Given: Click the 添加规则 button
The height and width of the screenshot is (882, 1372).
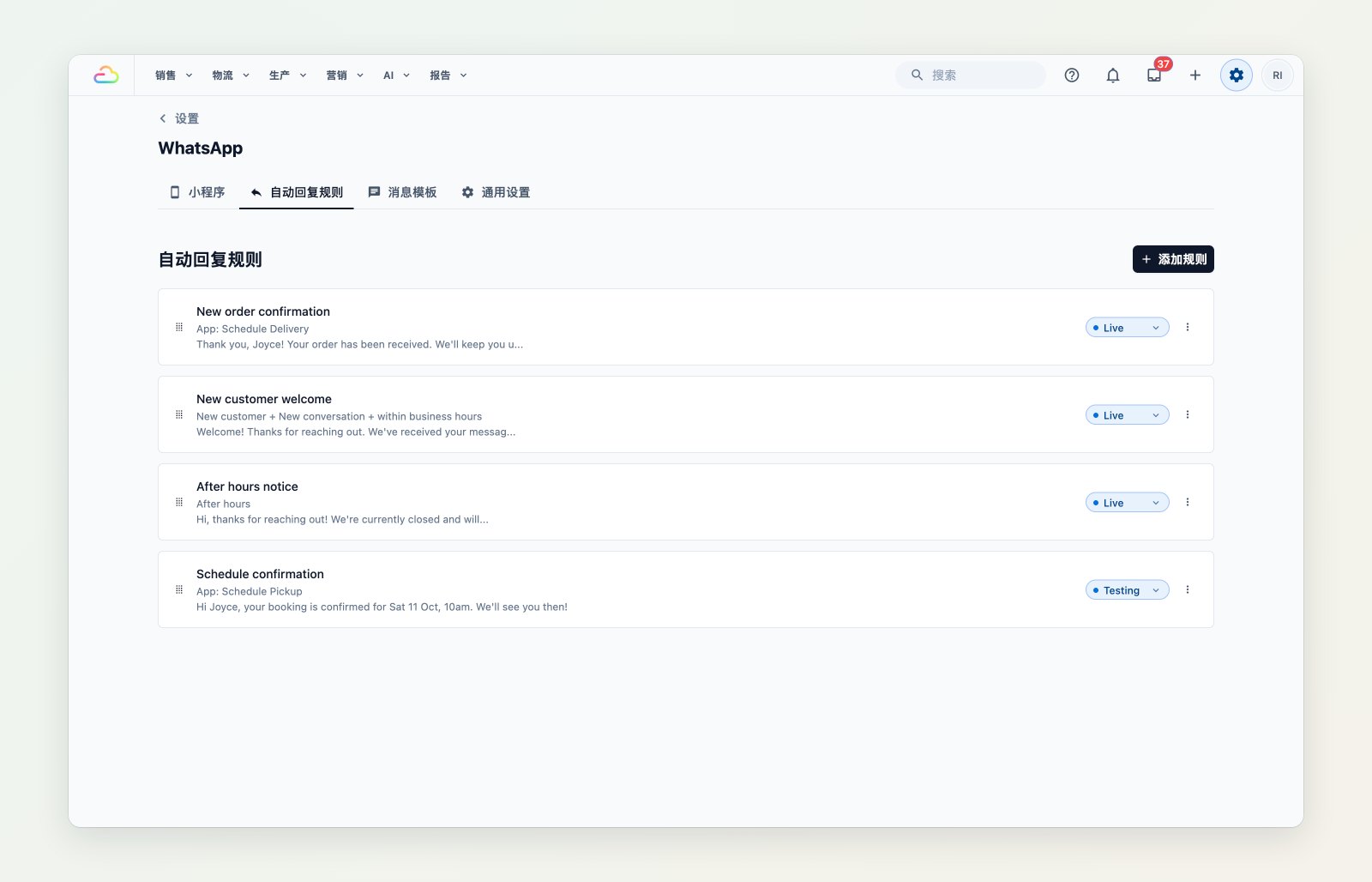Looking at the screenshot, I should click(1173, 259).
